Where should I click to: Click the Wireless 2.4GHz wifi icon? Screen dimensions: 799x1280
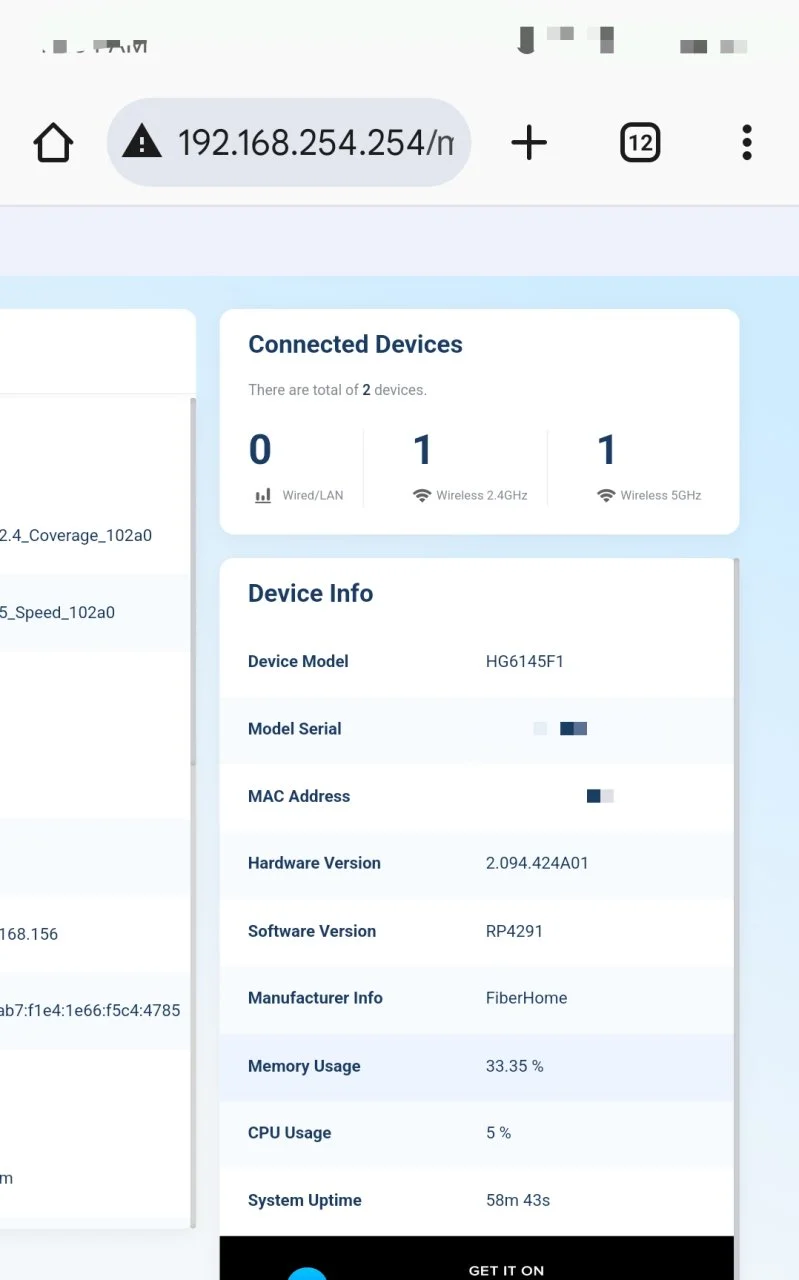(422, 495)
